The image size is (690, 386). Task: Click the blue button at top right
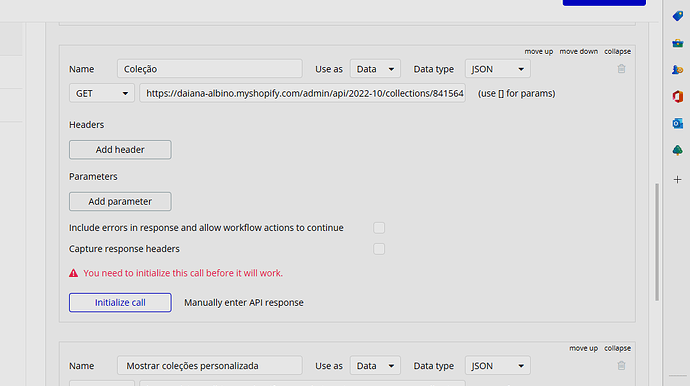pos(604,3)
